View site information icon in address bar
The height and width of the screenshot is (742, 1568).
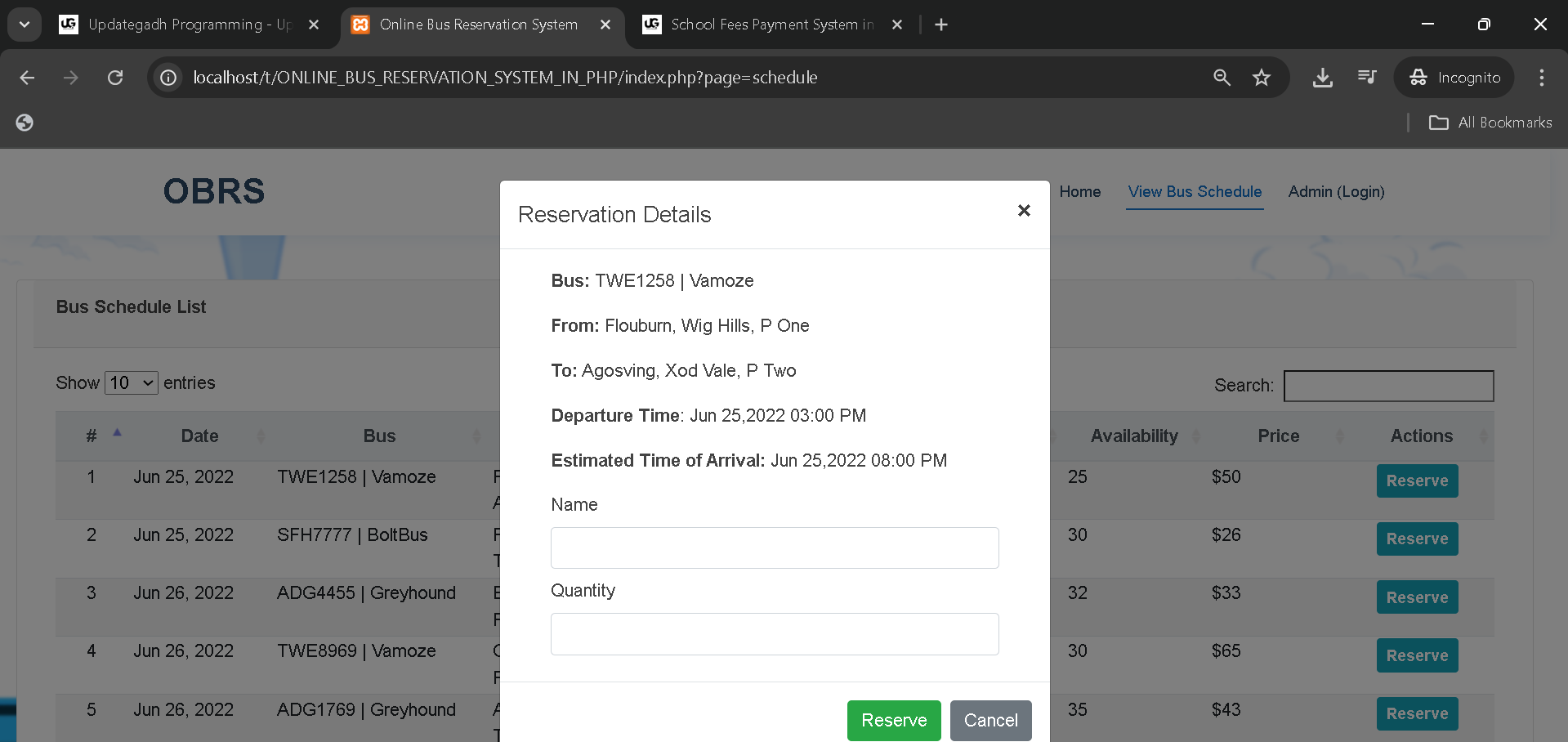click(x=168, y=78)
